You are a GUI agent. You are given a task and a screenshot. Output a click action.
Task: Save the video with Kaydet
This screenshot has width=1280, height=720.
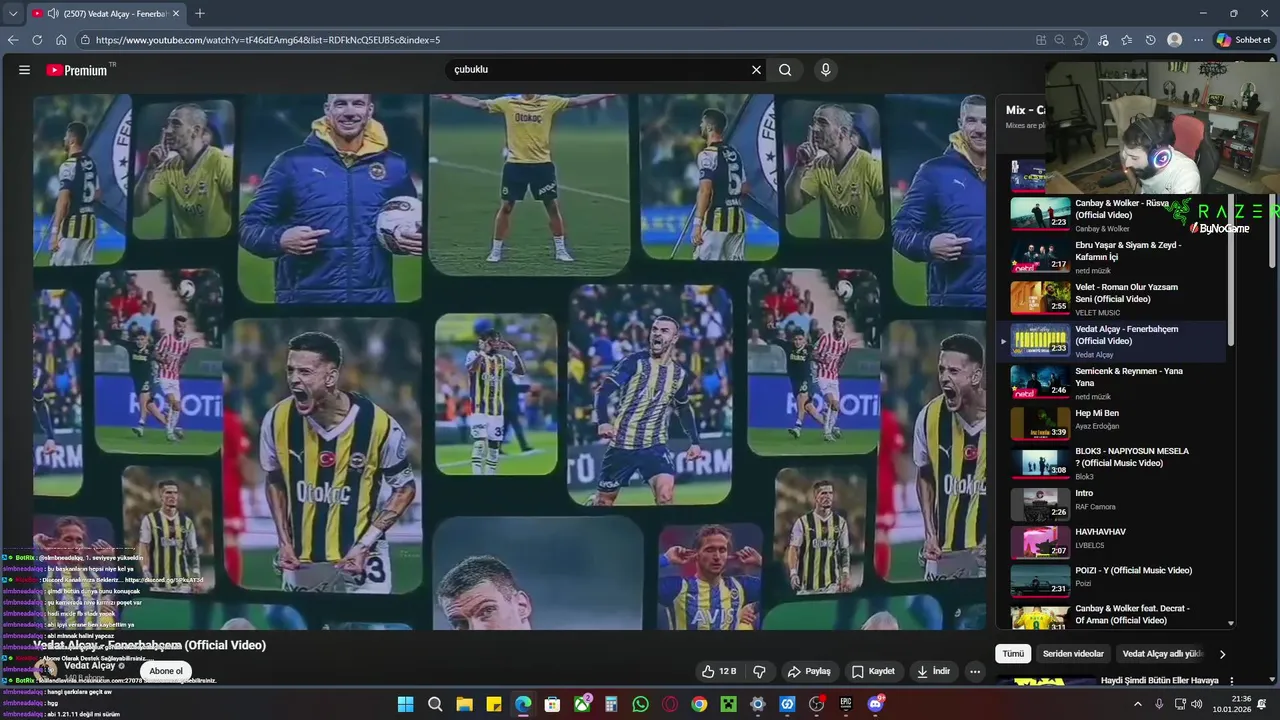(x=873, y=671)
